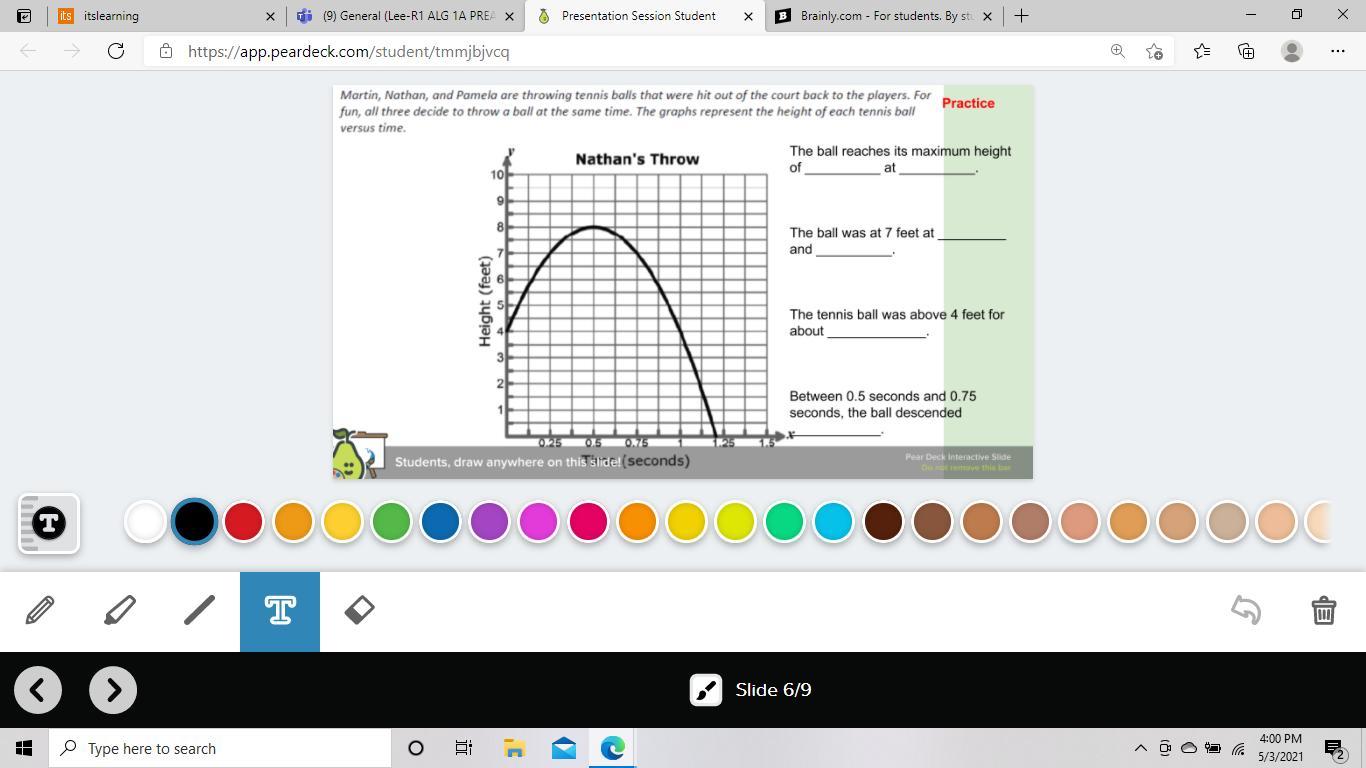Image resolution: width=1366 pixels, height=768 pixels.
Task: Open Edge Settings and more menu
Action: pos(1338,51)
